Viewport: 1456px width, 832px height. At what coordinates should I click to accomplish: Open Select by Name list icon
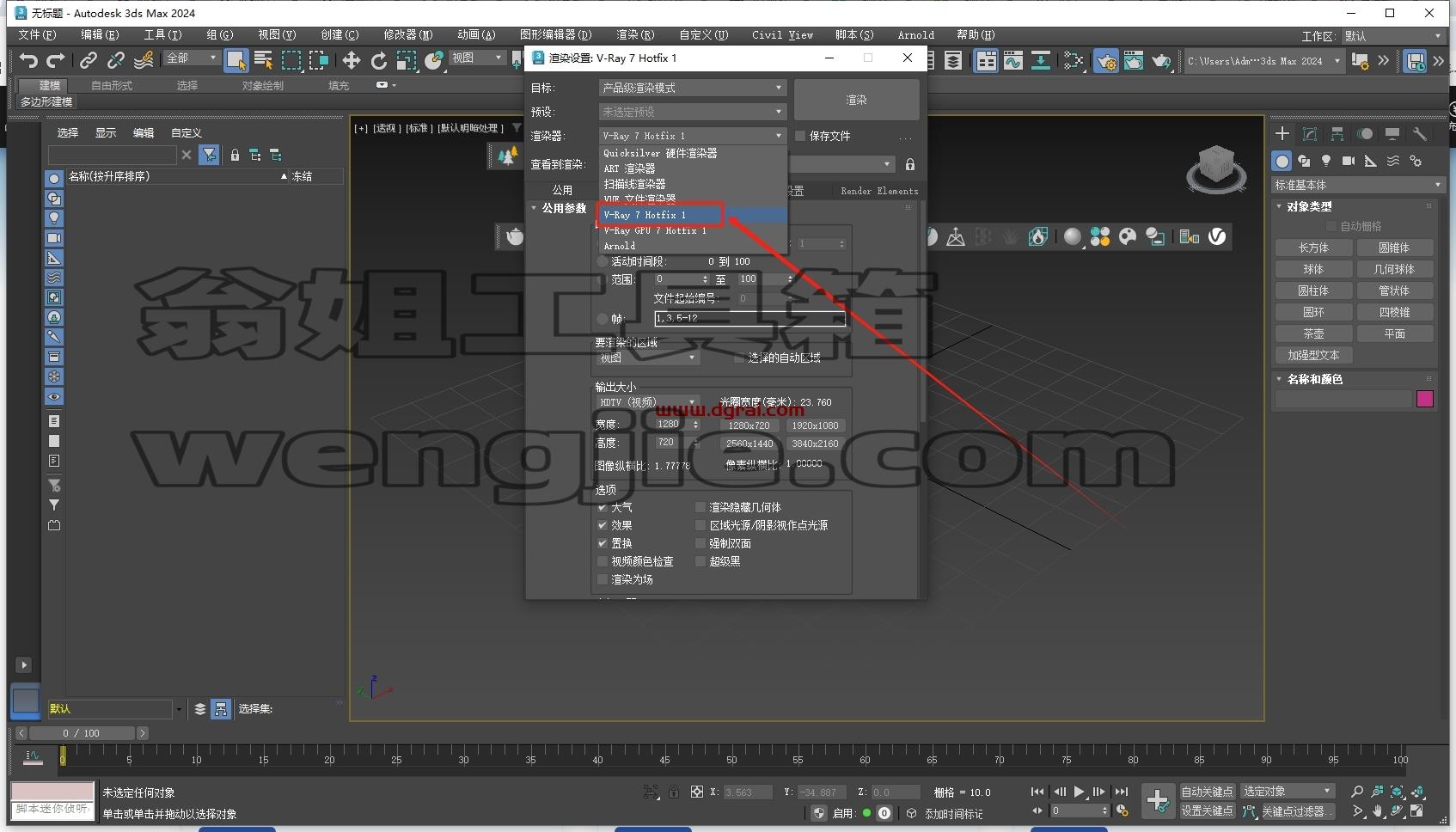tap(264, 60)
